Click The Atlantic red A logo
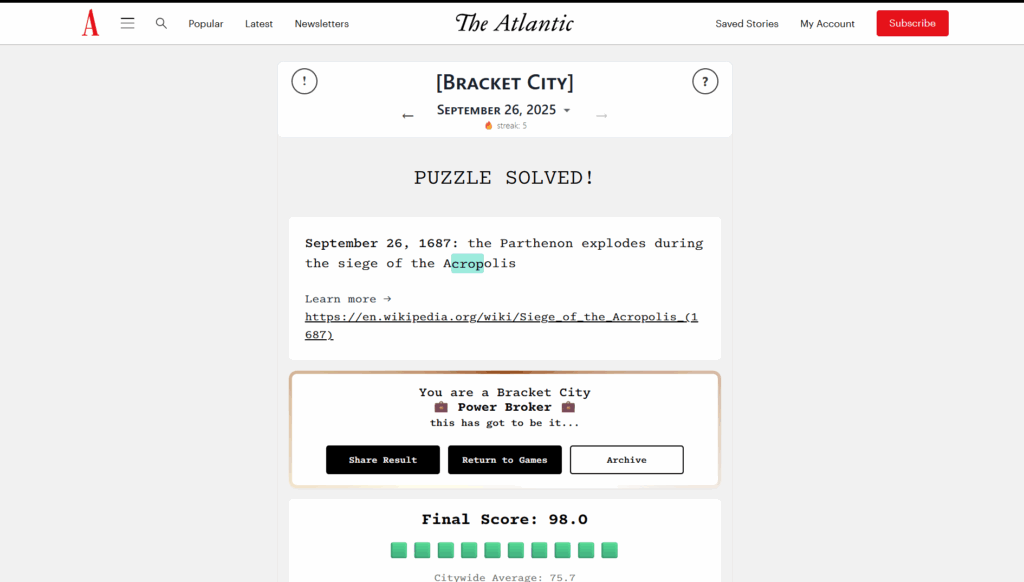Viewport: 1024px width, 582px height. pyautogui.click(x=90, y=22)
